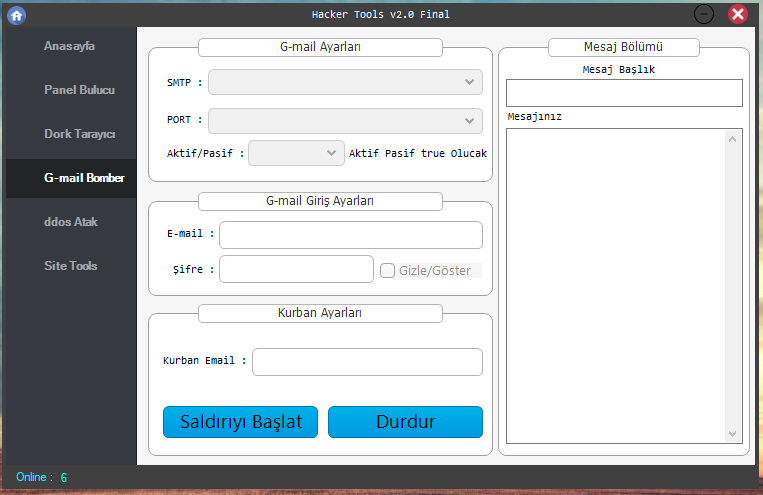Open the Anasayfa section
Image resolution: width=763 pixels, height=495 pixels.
tap(70, 46)
